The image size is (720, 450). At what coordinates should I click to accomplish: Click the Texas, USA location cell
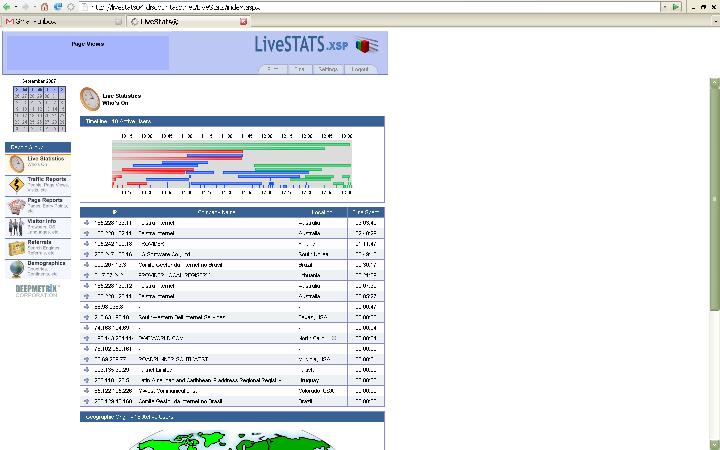(315, 317)
